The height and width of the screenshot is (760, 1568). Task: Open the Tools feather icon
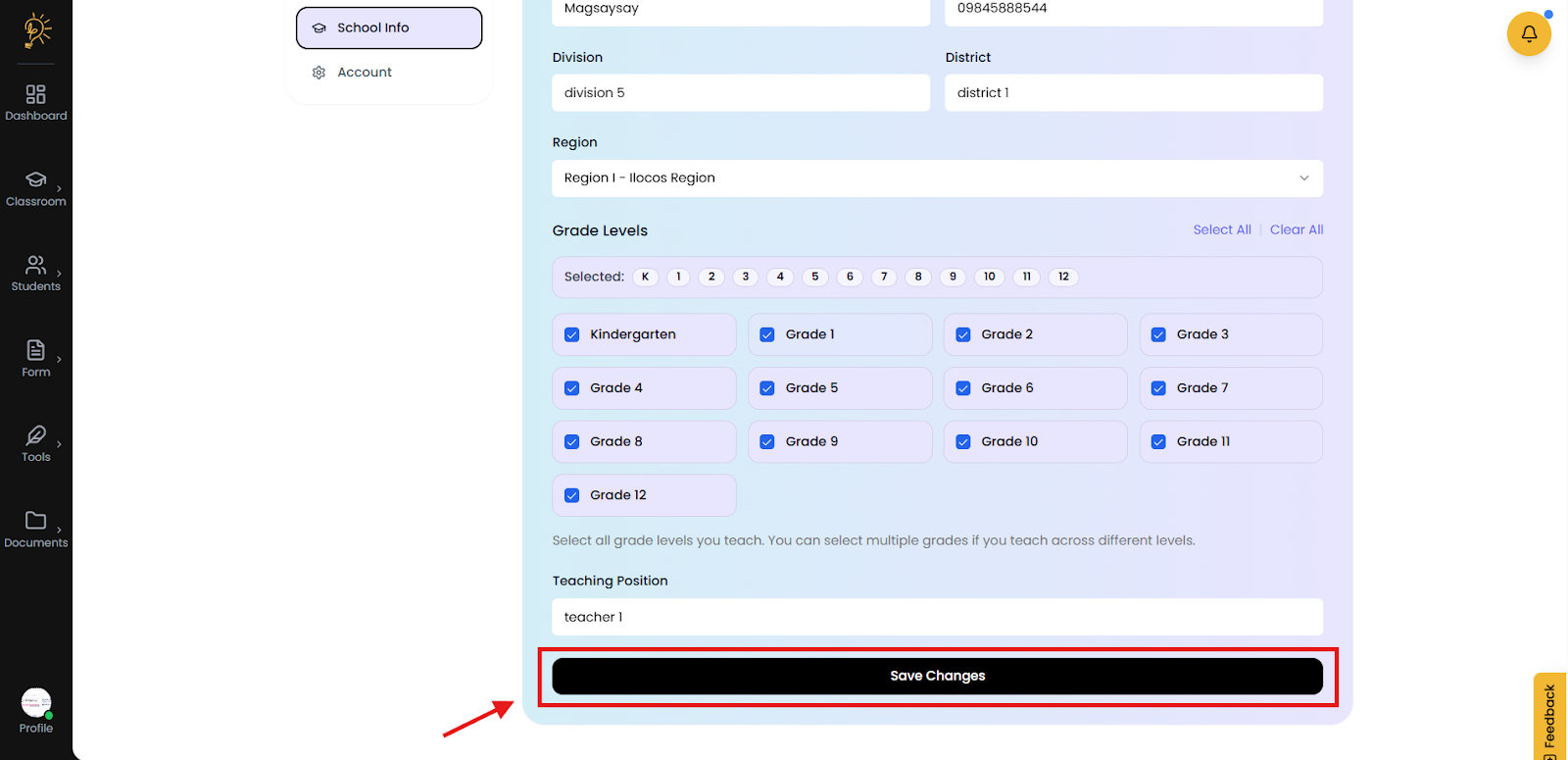point(35,435)
